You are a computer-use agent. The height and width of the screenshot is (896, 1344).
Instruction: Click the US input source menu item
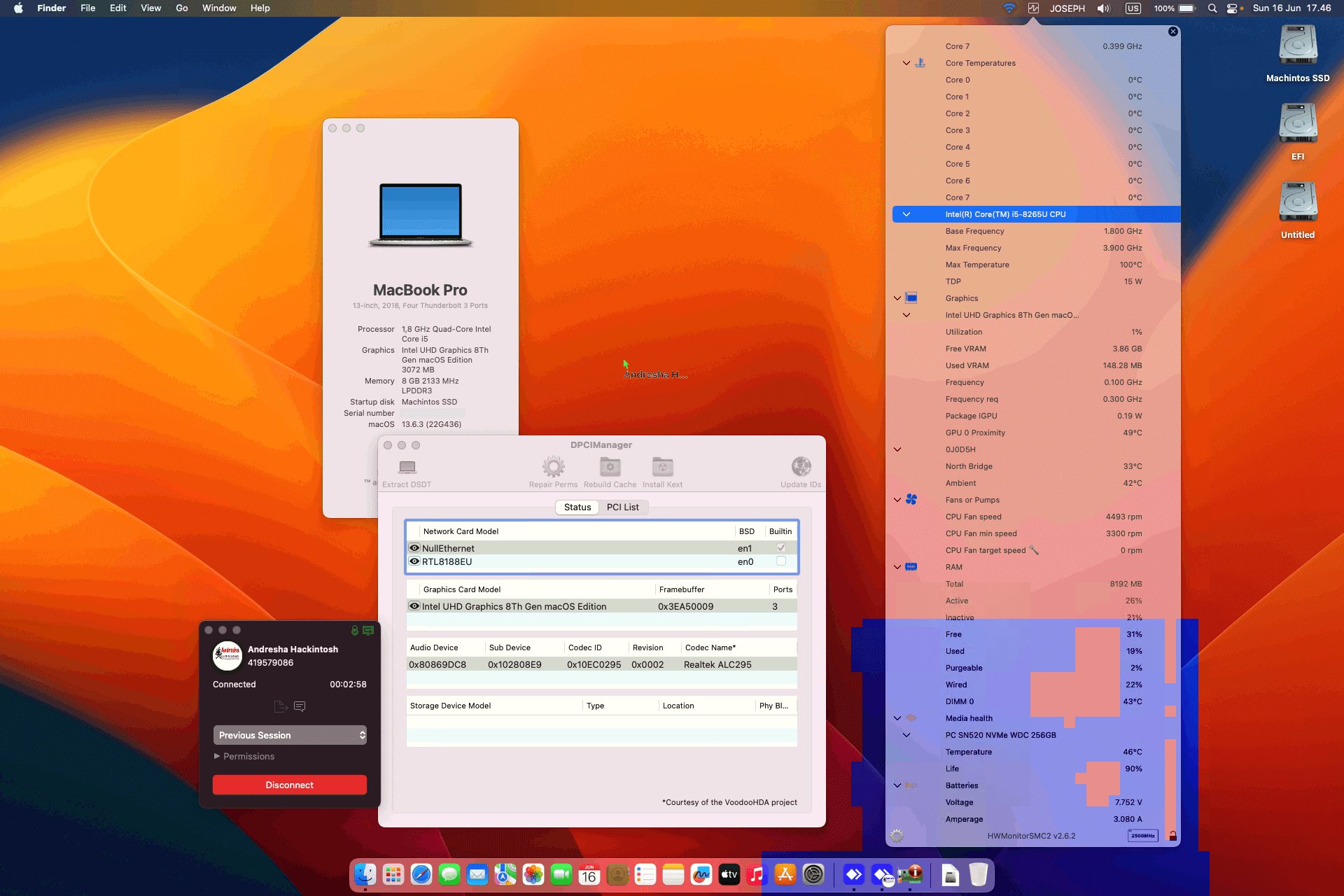click(x=1133, y=8)
